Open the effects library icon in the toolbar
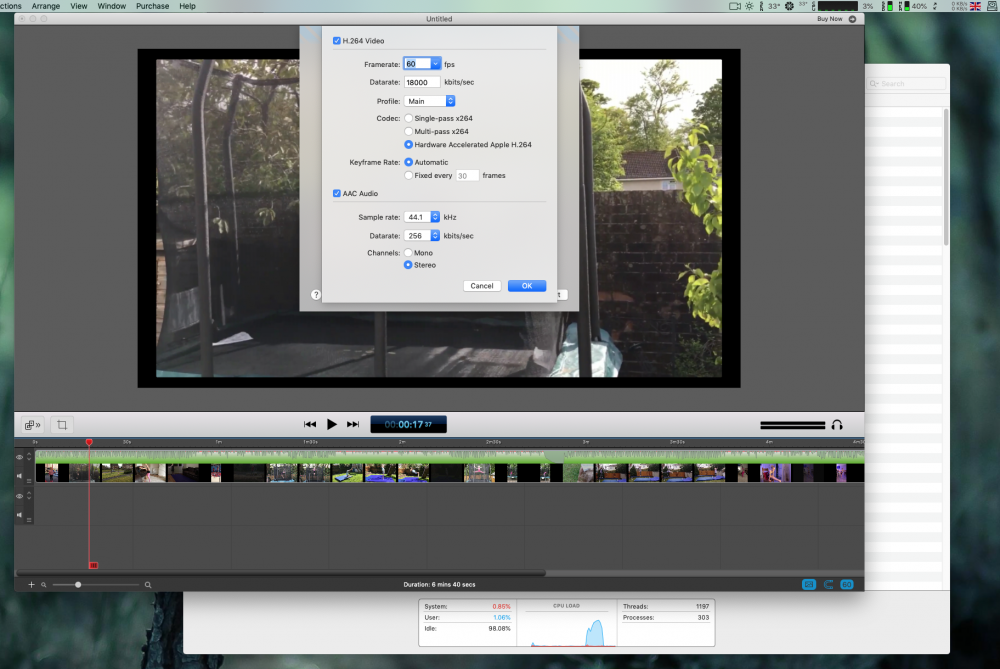This screenshot has height=669, width=1000. point(33,425)
